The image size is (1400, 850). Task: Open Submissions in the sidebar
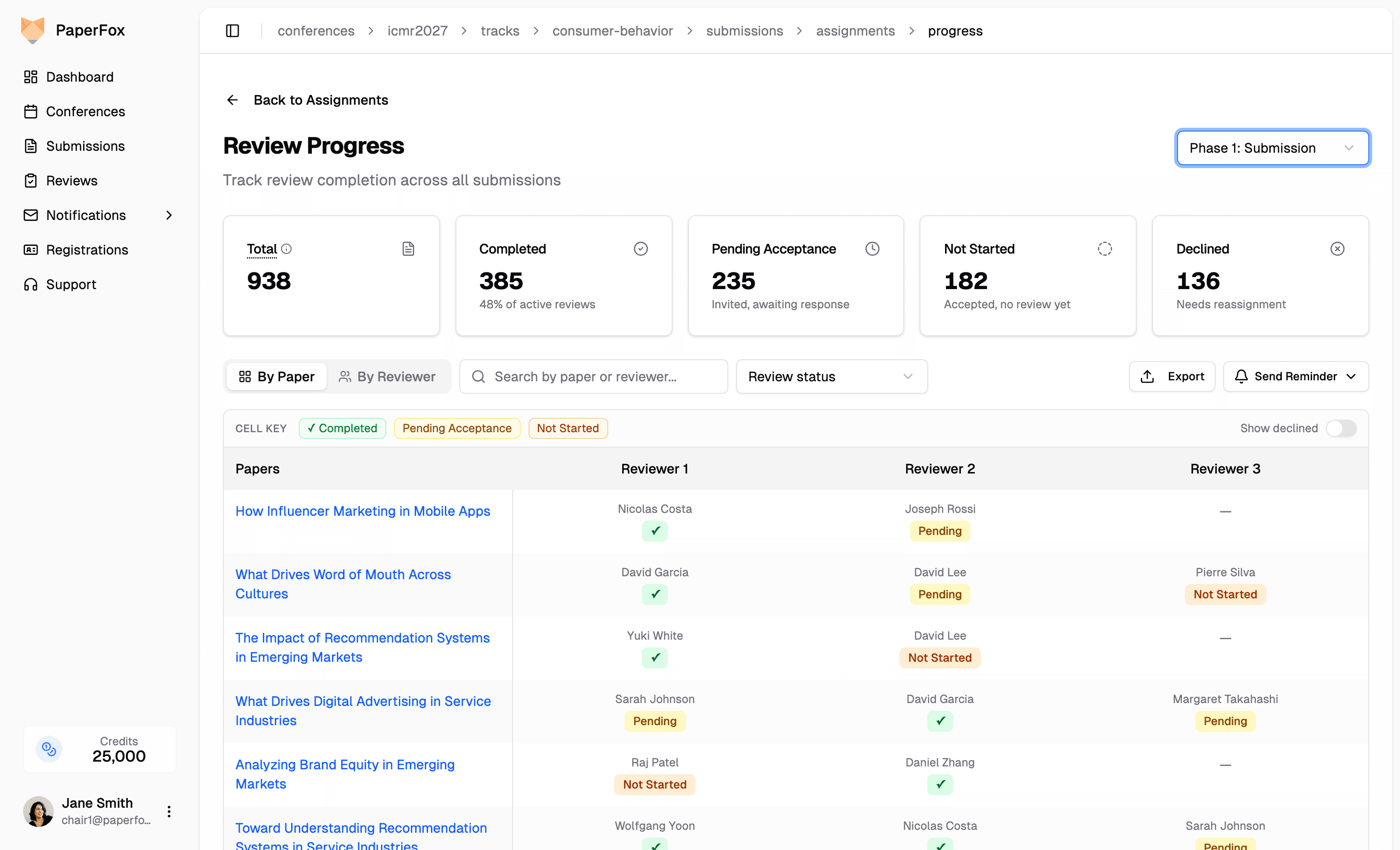pos(85,146)
